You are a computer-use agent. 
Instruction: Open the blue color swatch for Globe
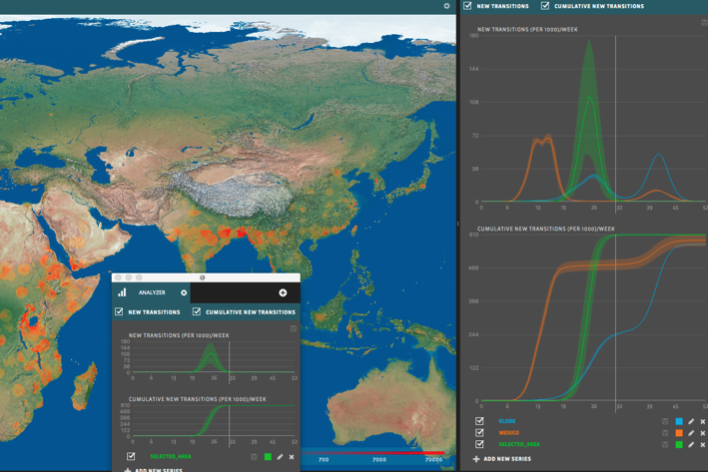pyautogui.click(x=678, y=422)
